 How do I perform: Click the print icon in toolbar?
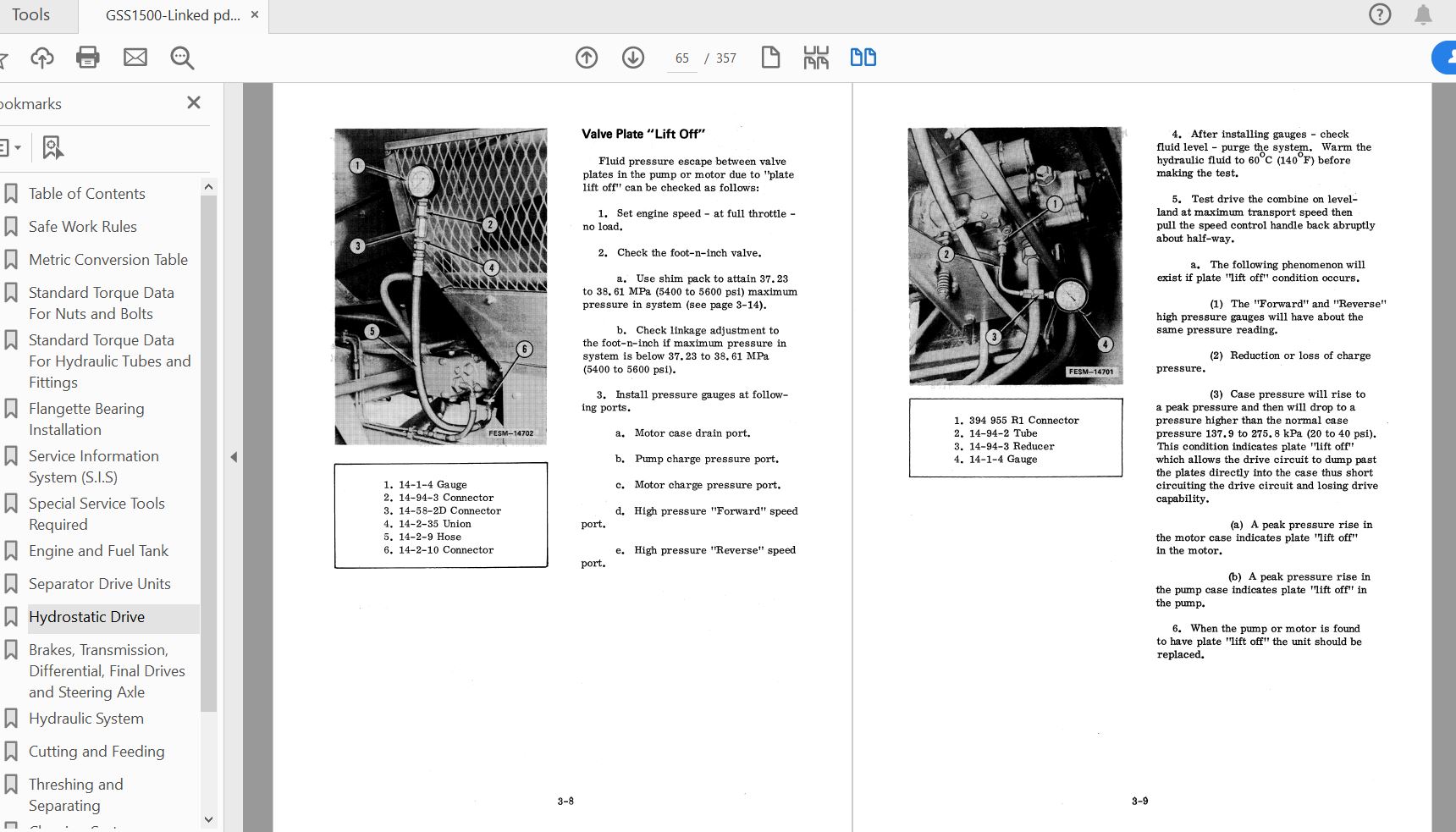88,58
